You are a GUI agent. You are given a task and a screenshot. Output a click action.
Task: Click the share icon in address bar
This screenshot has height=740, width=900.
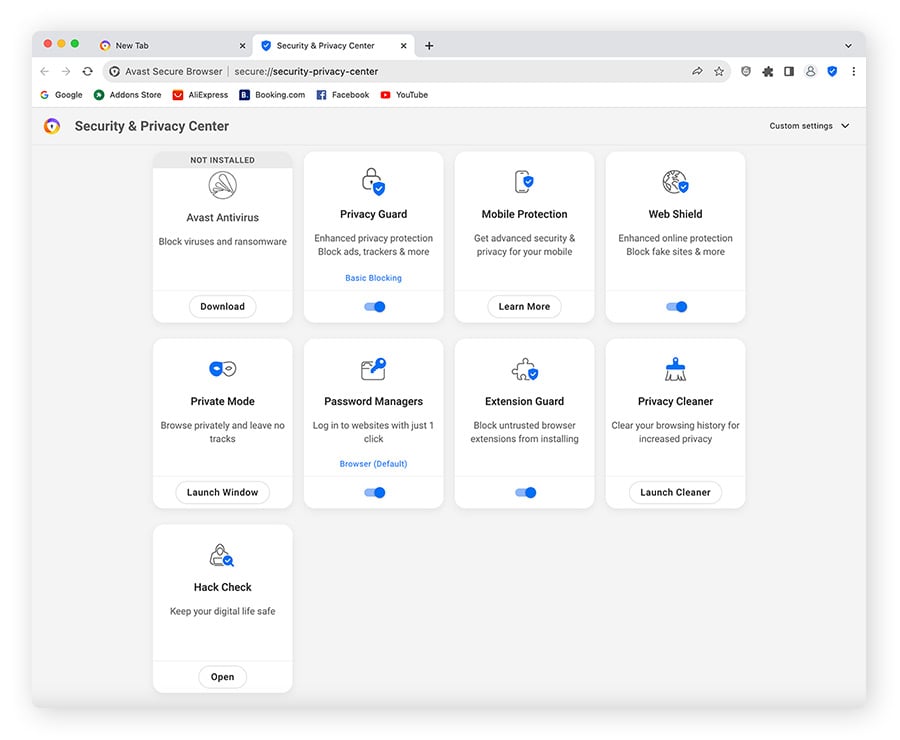tap(697, 71)
